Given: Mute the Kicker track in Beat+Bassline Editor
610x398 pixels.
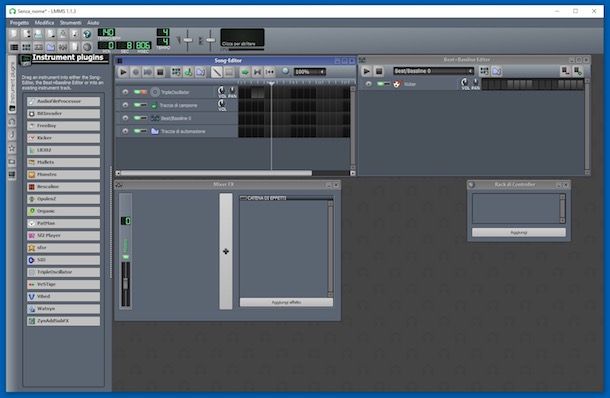Looking at the screenshot, I should 380,84.
